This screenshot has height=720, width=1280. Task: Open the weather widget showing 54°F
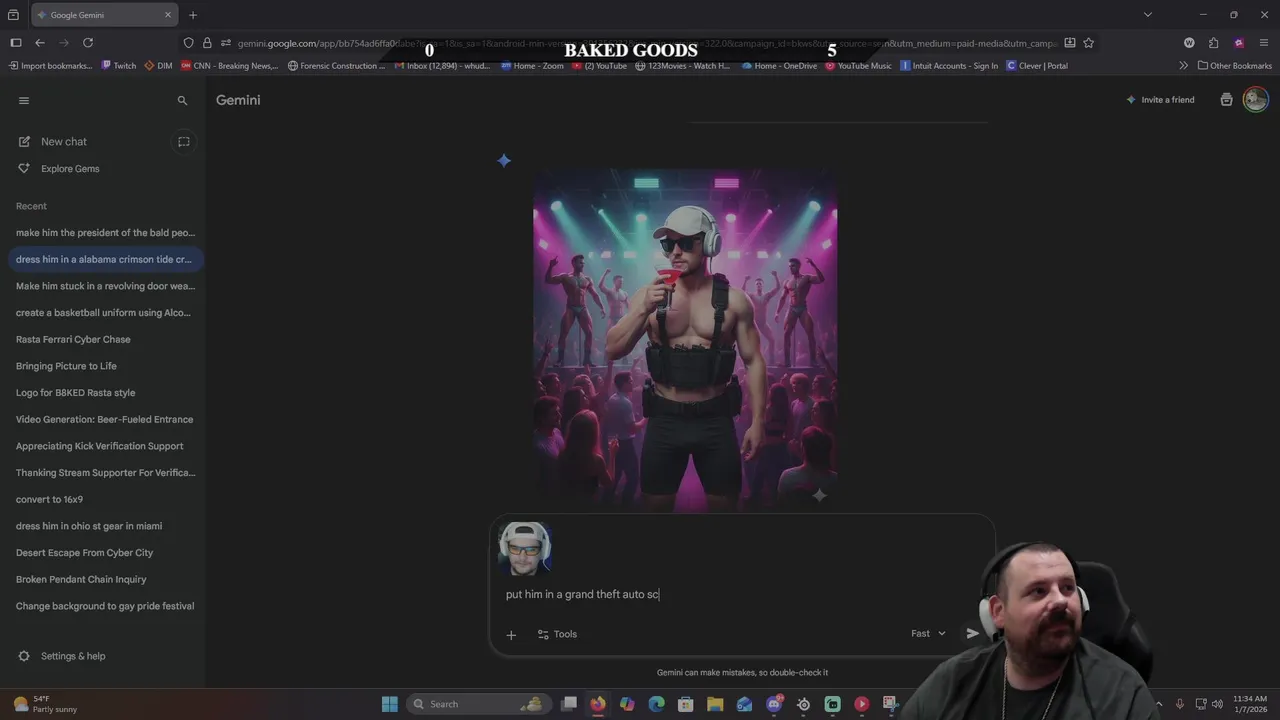[x=45, y=704]
